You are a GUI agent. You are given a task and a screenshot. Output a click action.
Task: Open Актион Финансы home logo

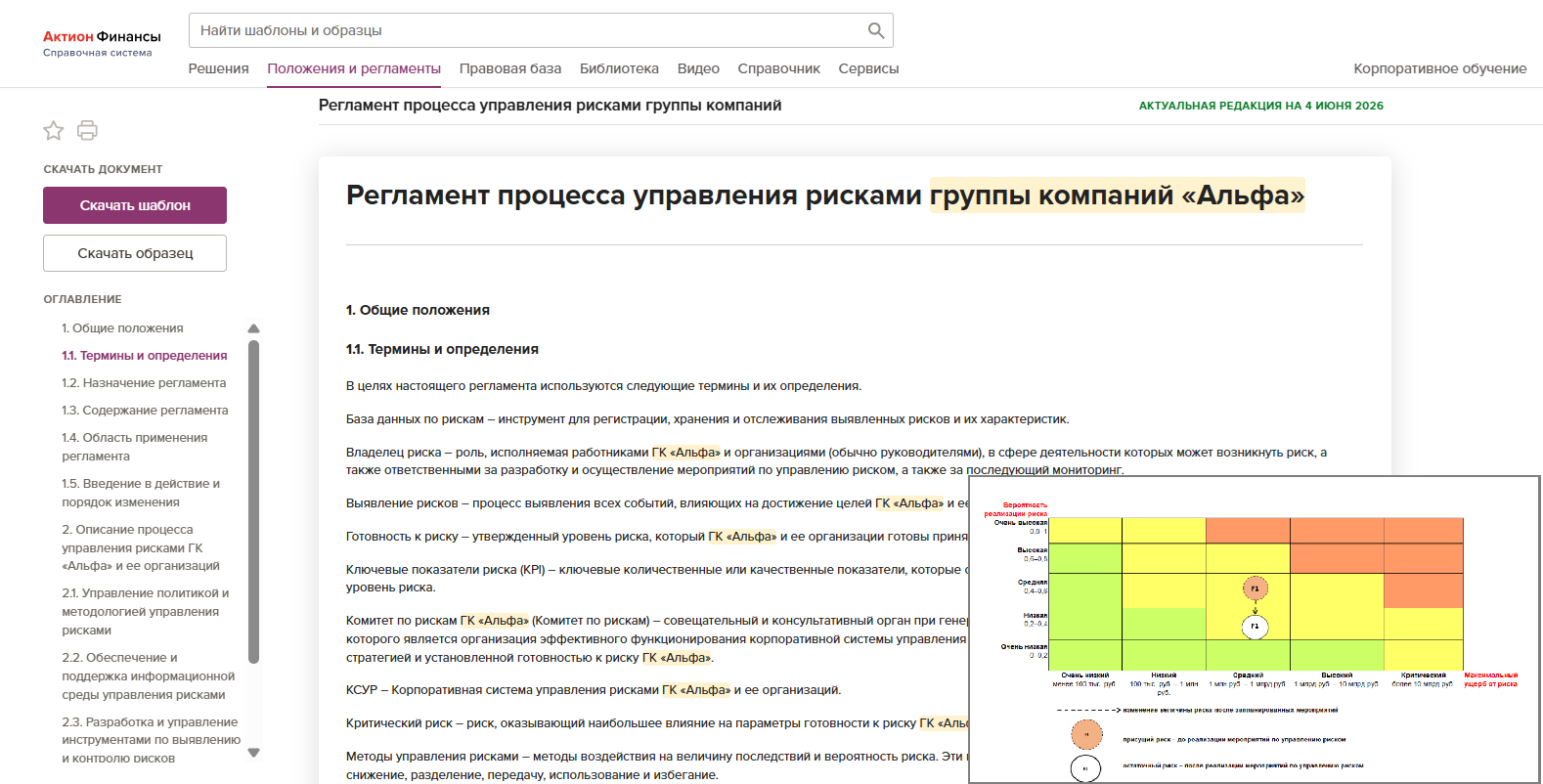102,43
